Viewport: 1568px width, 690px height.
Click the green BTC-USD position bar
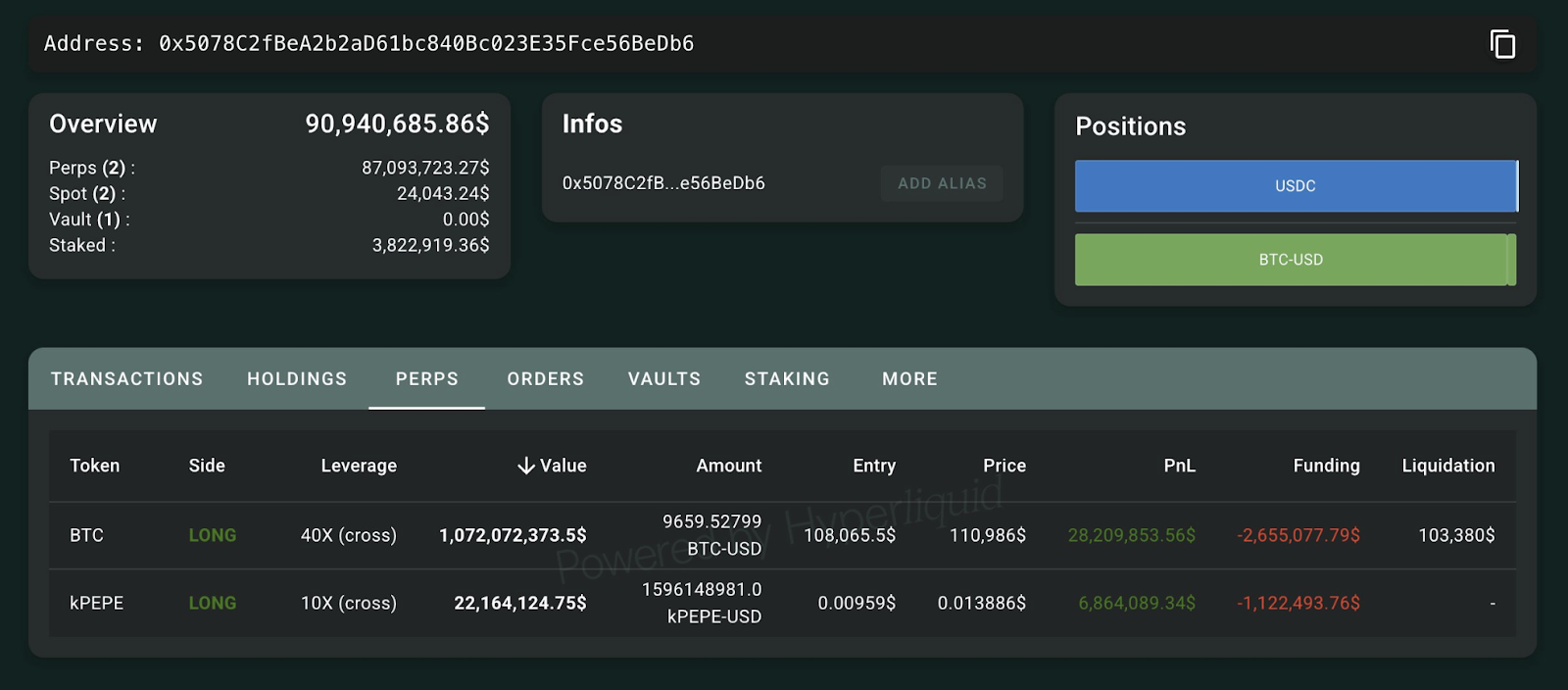pyautogui.click(x=1291, y=260)
